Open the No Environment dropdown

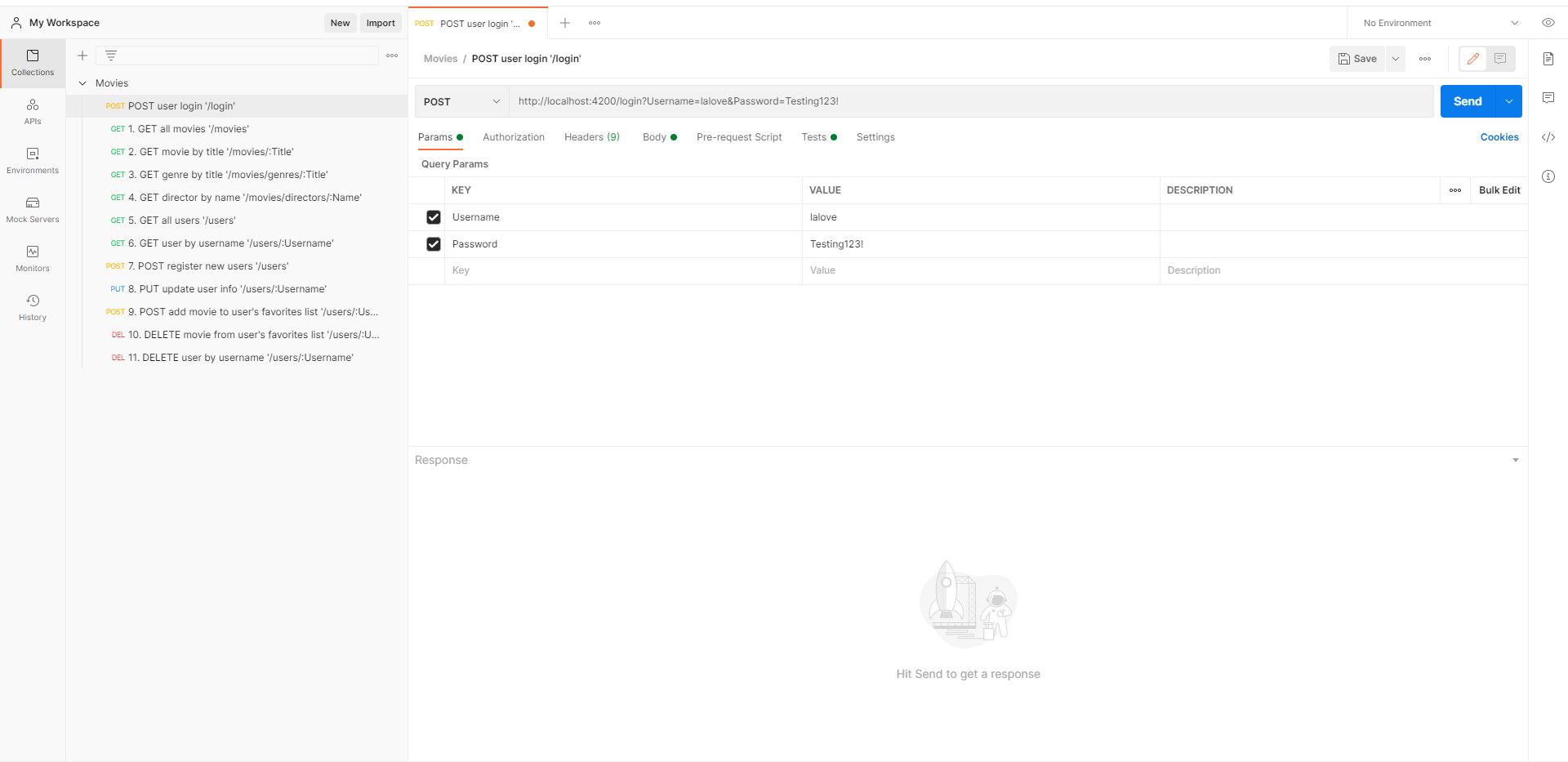(1439, 22)
